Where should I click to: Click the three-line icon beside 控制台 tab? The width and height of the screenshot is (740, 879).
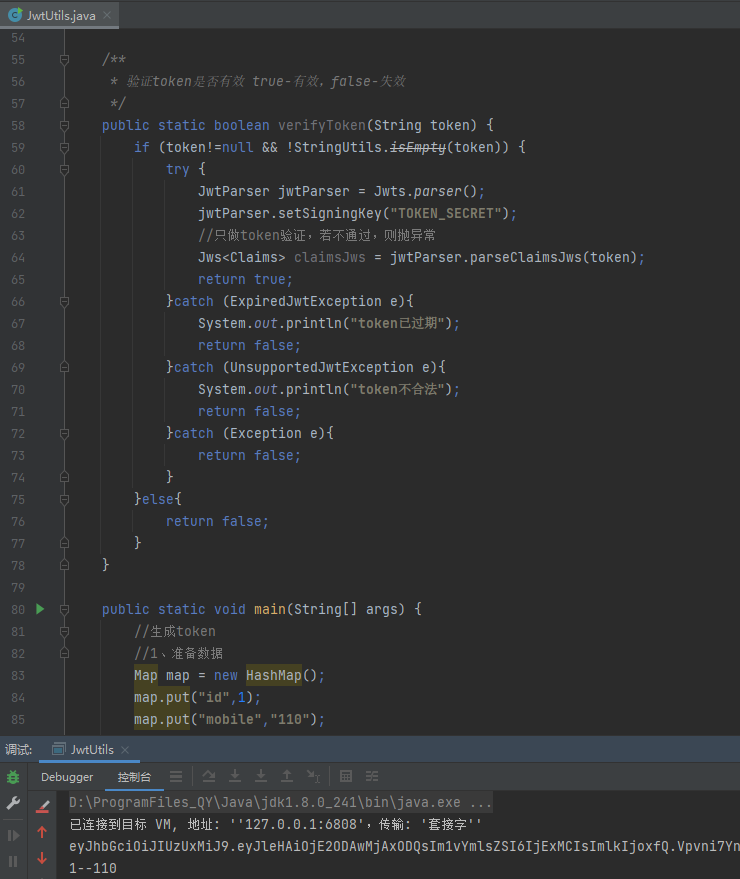tap(176, 776)
